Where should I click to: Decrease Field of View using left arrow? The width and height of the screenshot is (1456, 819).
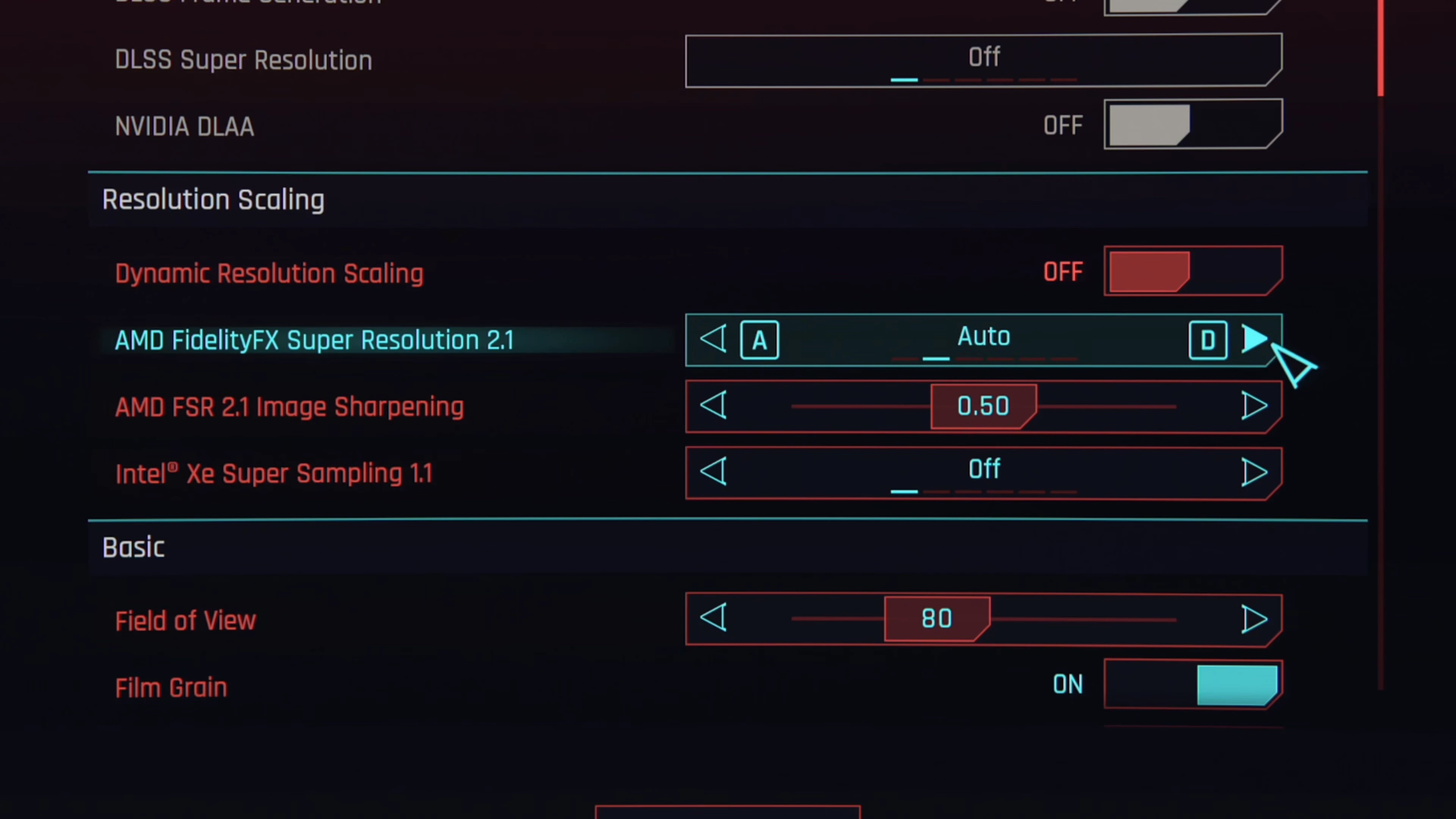tap(713, 618)
